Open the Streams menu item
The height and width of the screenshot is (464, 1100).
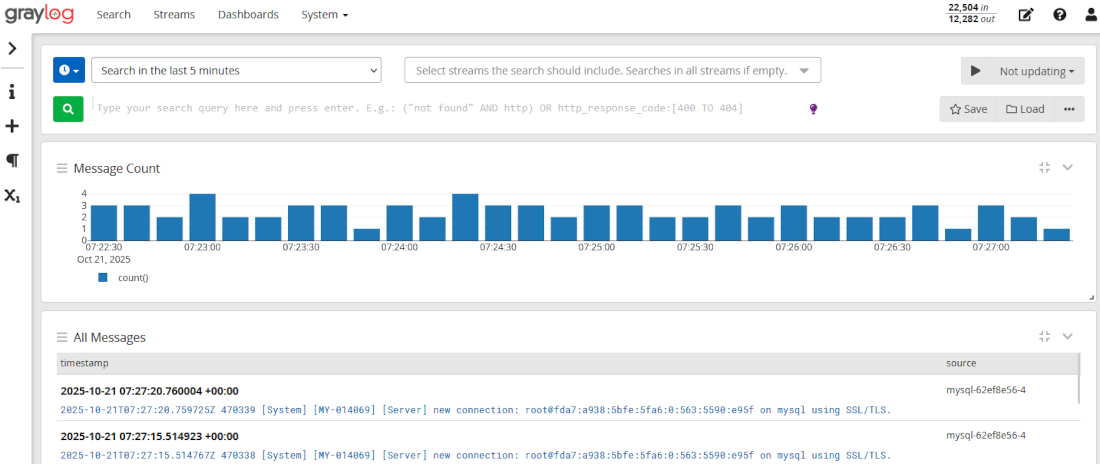pos(174,15)
